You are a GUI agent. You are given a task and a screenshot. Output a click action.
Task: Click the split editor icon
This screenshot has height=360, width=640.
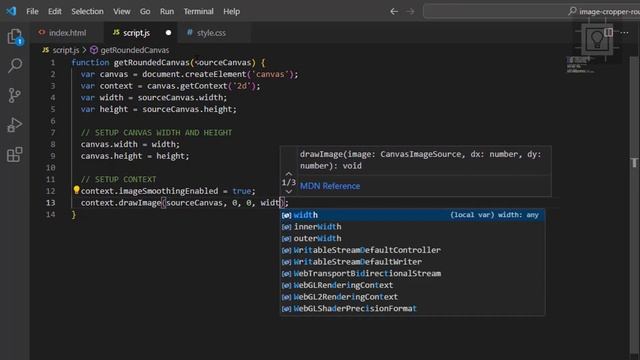tap(609, 32)
